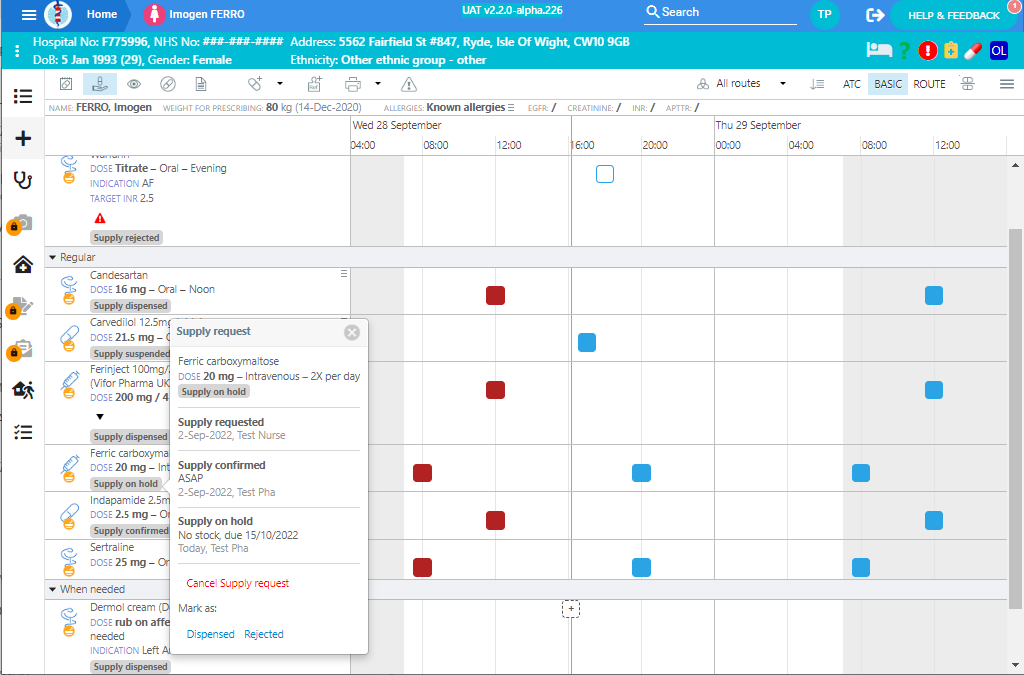Viewport: 1024px width, 675px height.
Task: Switch grouping to BASIC
Action: coord(888,84)
